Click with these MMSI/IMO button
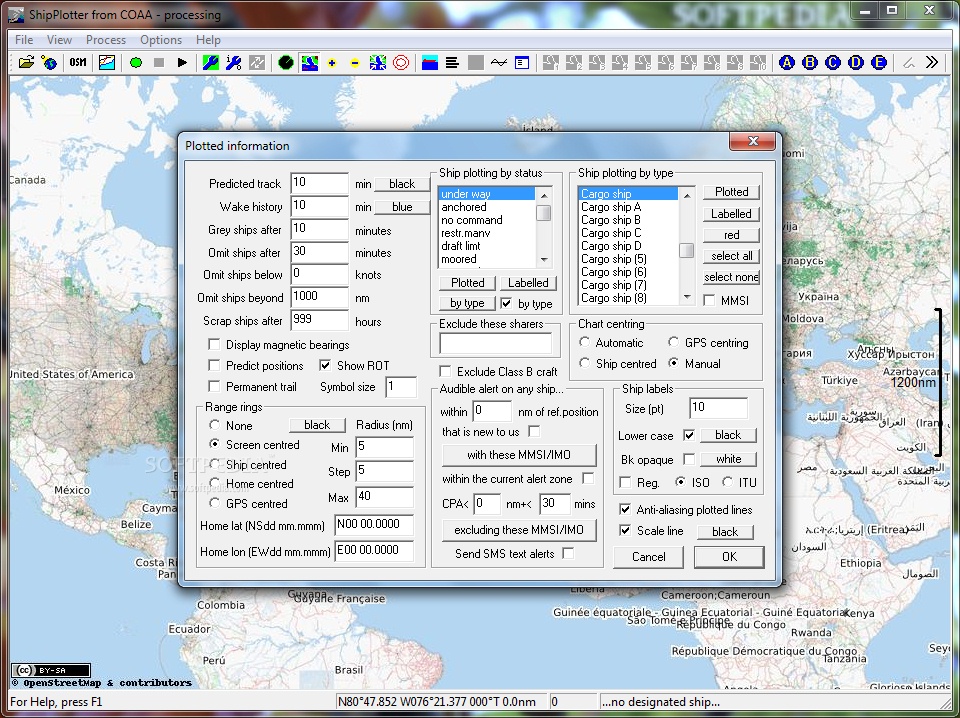This screenshot has width=960, height=718. [519, 455]
